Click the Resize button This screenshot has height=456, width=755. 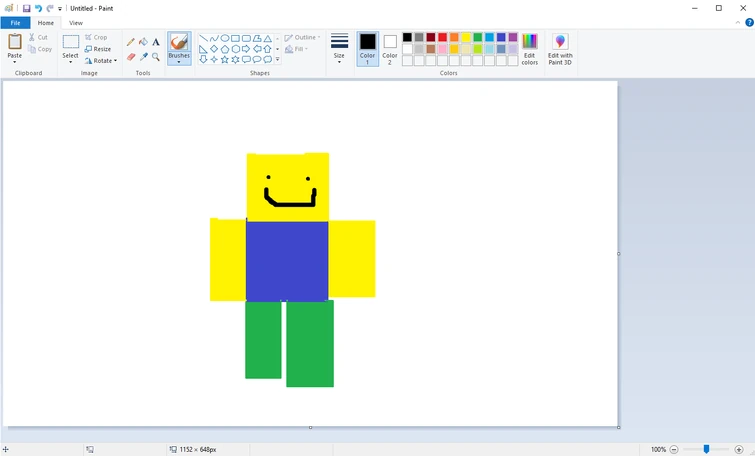[98, 49]
